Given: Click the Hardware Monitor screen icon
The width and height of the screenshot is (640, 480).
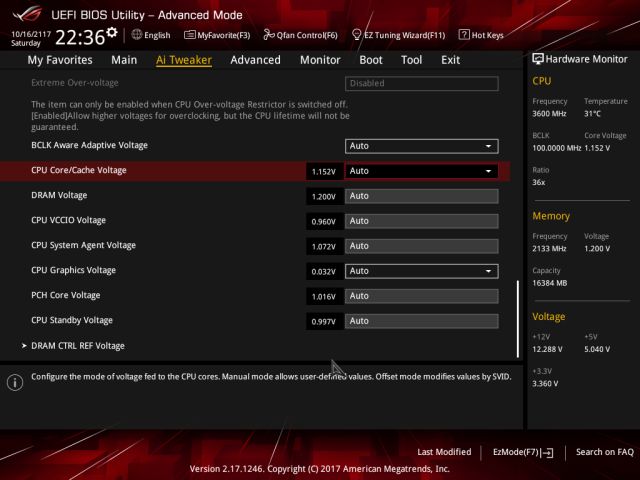Looking at the screenshot, I should [538, 59].
